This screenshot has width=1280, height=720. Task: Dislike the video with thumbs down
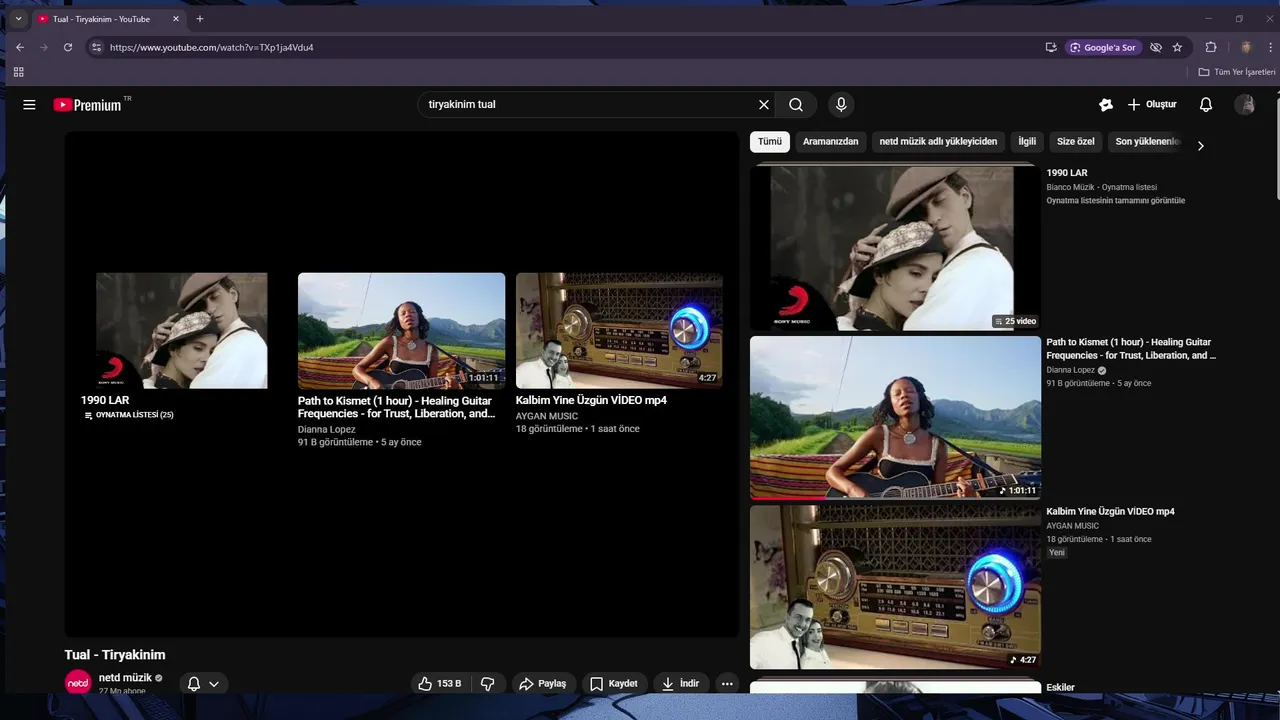pos(488,684)
